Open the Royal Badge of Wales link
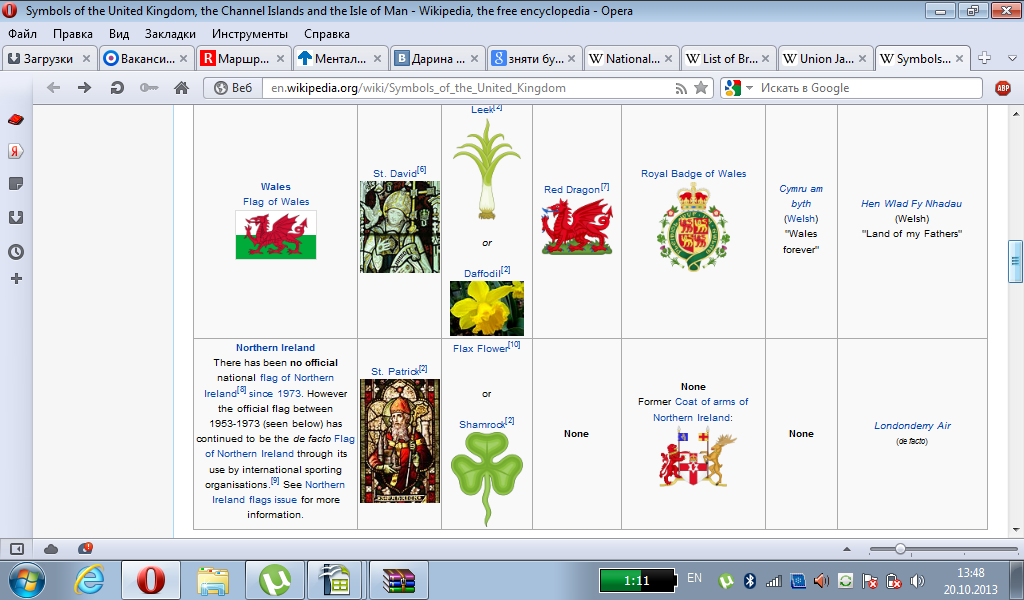Screen dimensions: 1024x600 point(694,174)
